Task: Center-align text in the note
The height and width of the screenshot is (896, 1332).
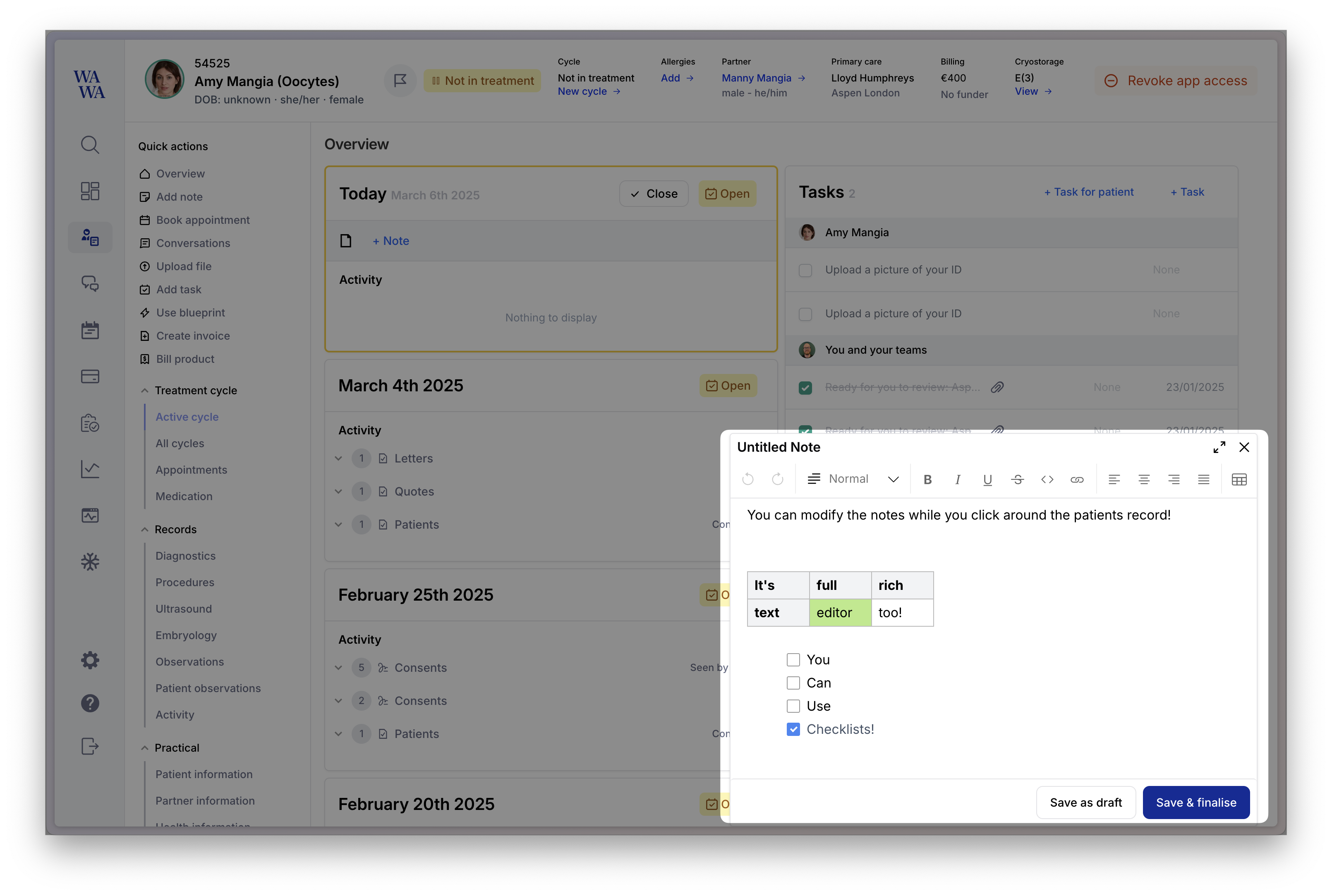Action: (1143, 479)
